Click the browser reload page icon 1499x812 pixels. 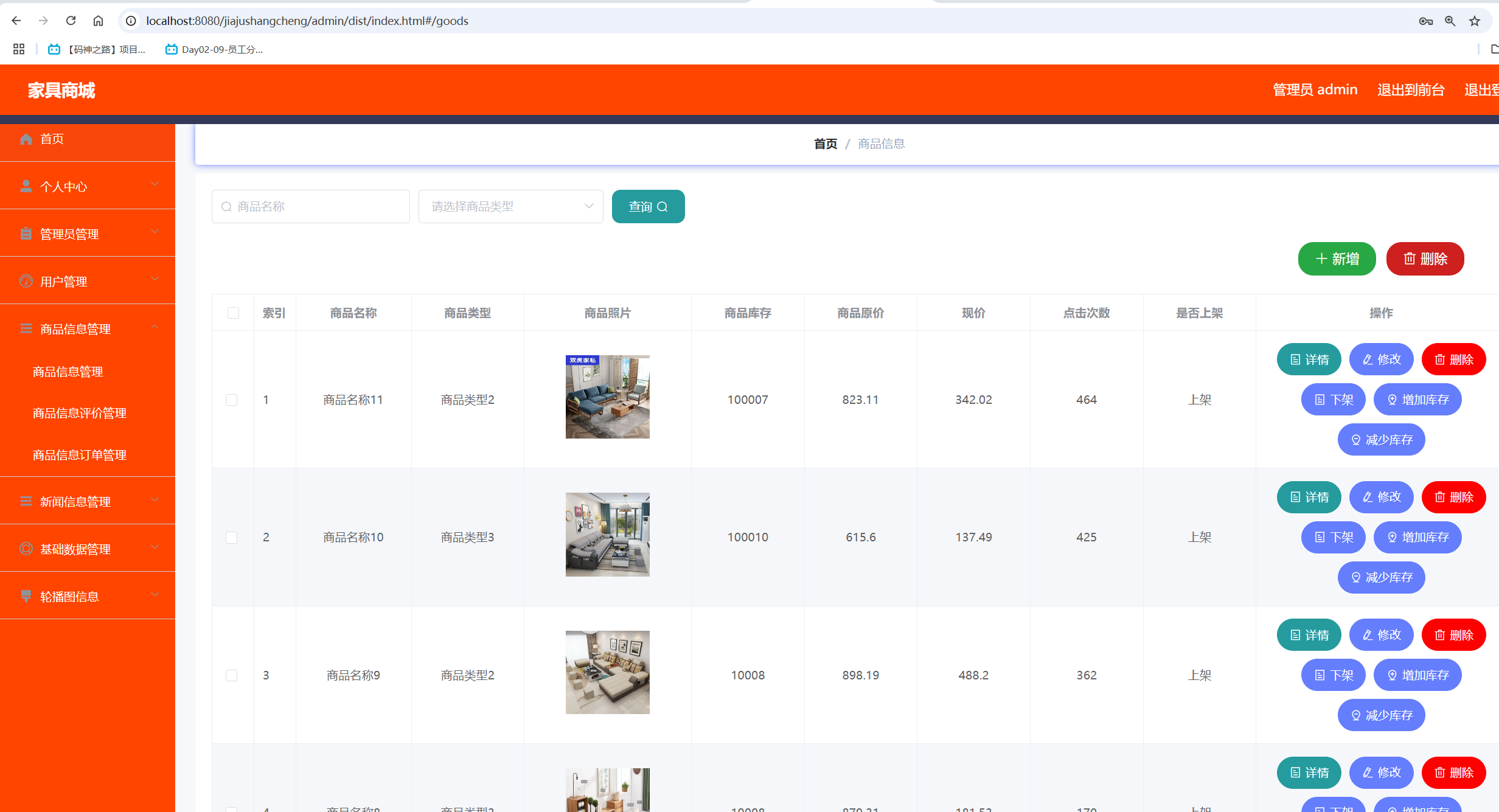[x=71, y=21]
